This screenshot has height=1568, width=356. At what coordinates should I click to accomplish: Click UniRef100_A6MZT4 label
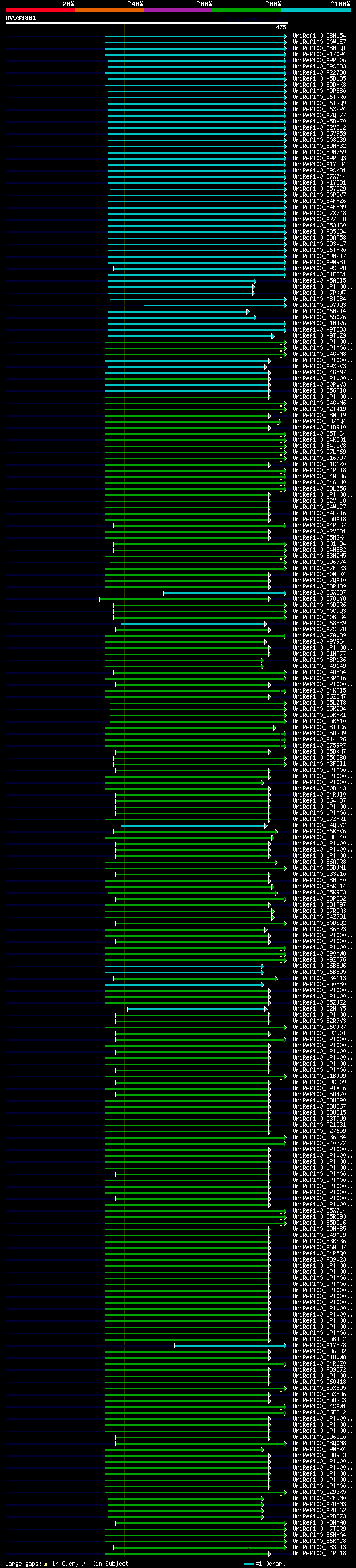(x=319, y=311)
